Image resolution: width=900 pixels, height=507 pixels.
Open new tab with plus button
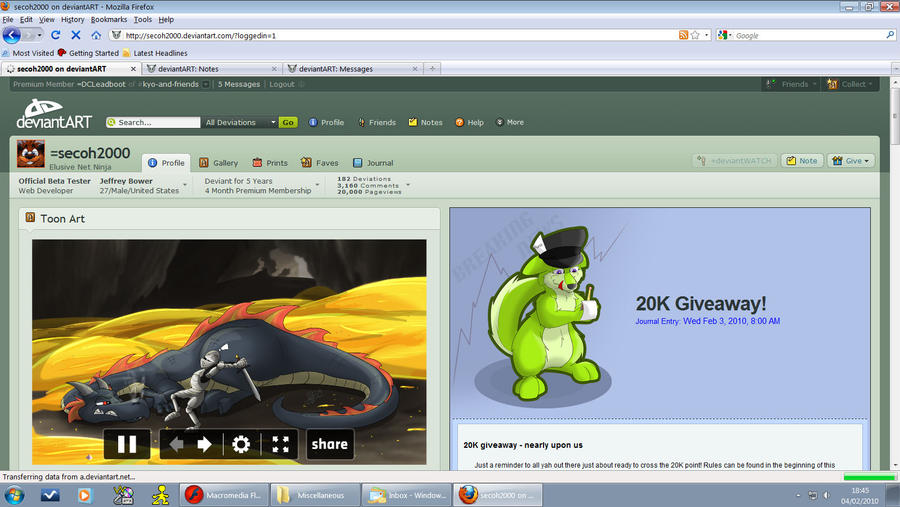pos(432,68)
